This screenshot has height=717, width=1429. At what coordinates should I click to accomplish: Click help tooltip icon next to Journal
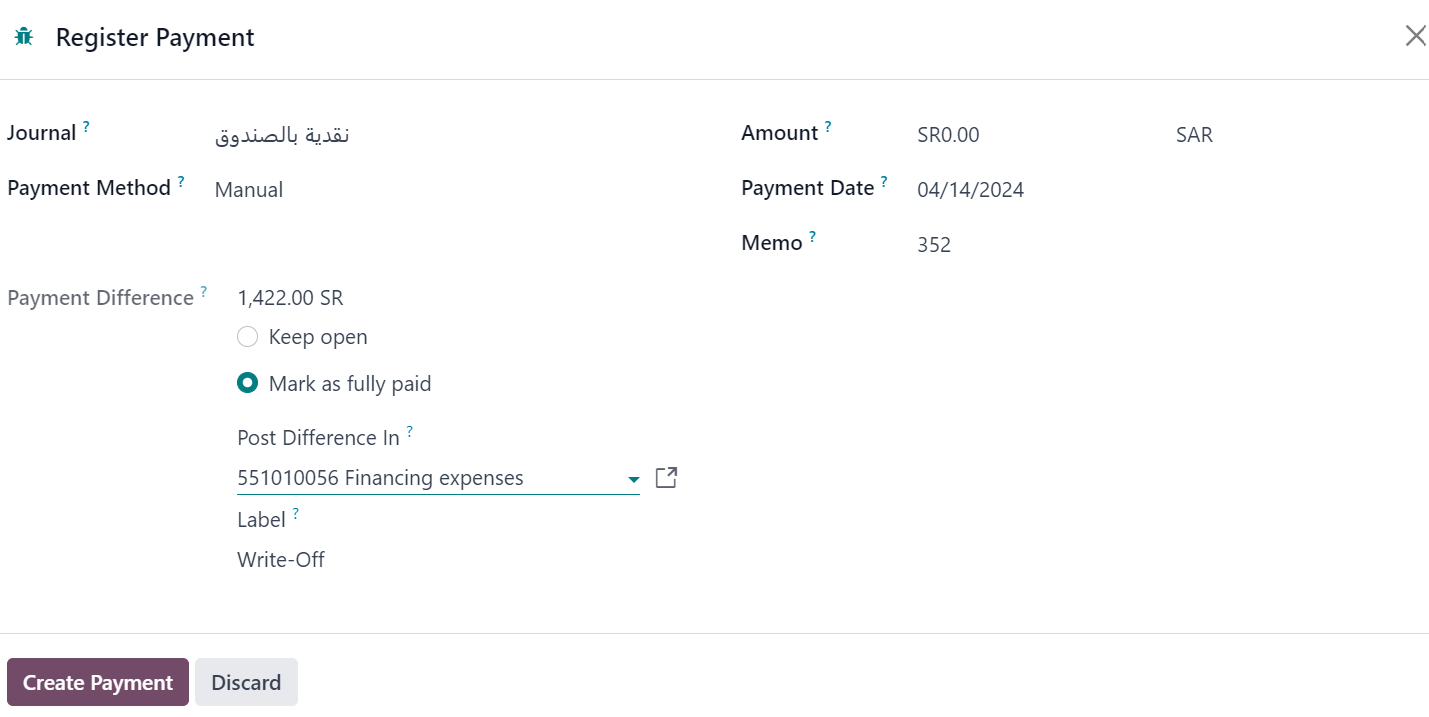[86, 127]
